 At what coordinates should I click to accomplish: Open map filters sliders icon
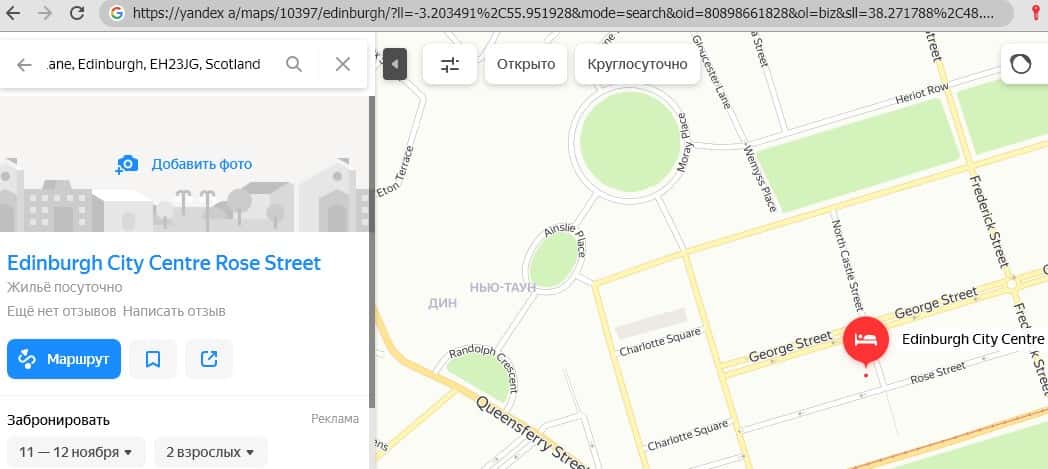[450, 64]
